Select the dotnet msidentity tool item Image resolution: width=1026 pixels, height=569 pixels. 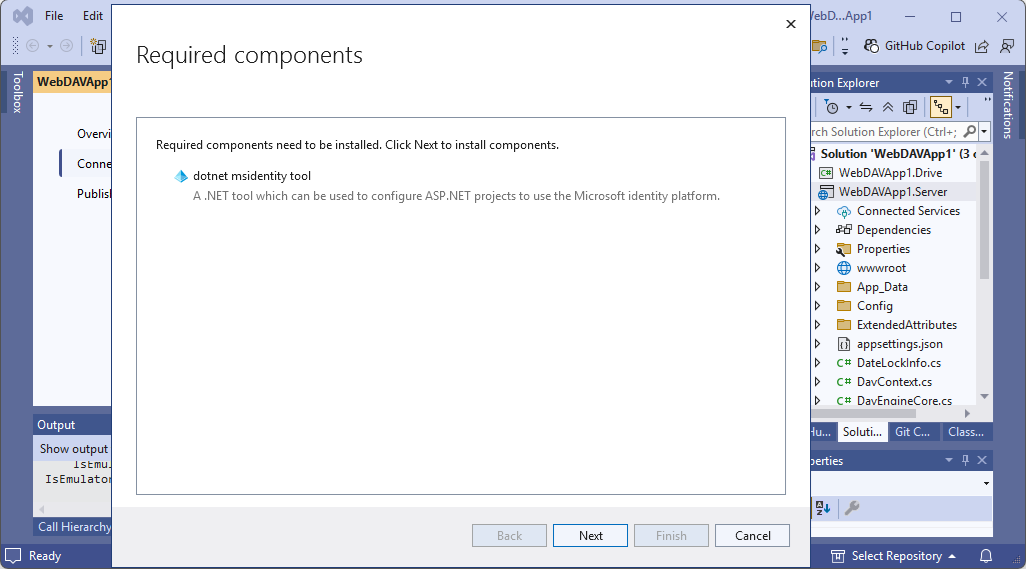coord(252,176)
